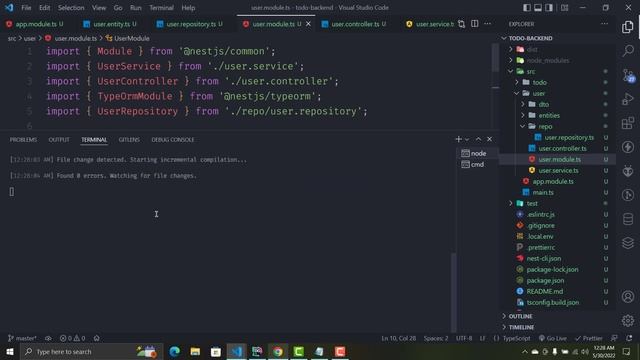Click the open changes icon in editor toolbar
Image resolution: width=640 pixels, height=360 pixels.
(461, 24)
